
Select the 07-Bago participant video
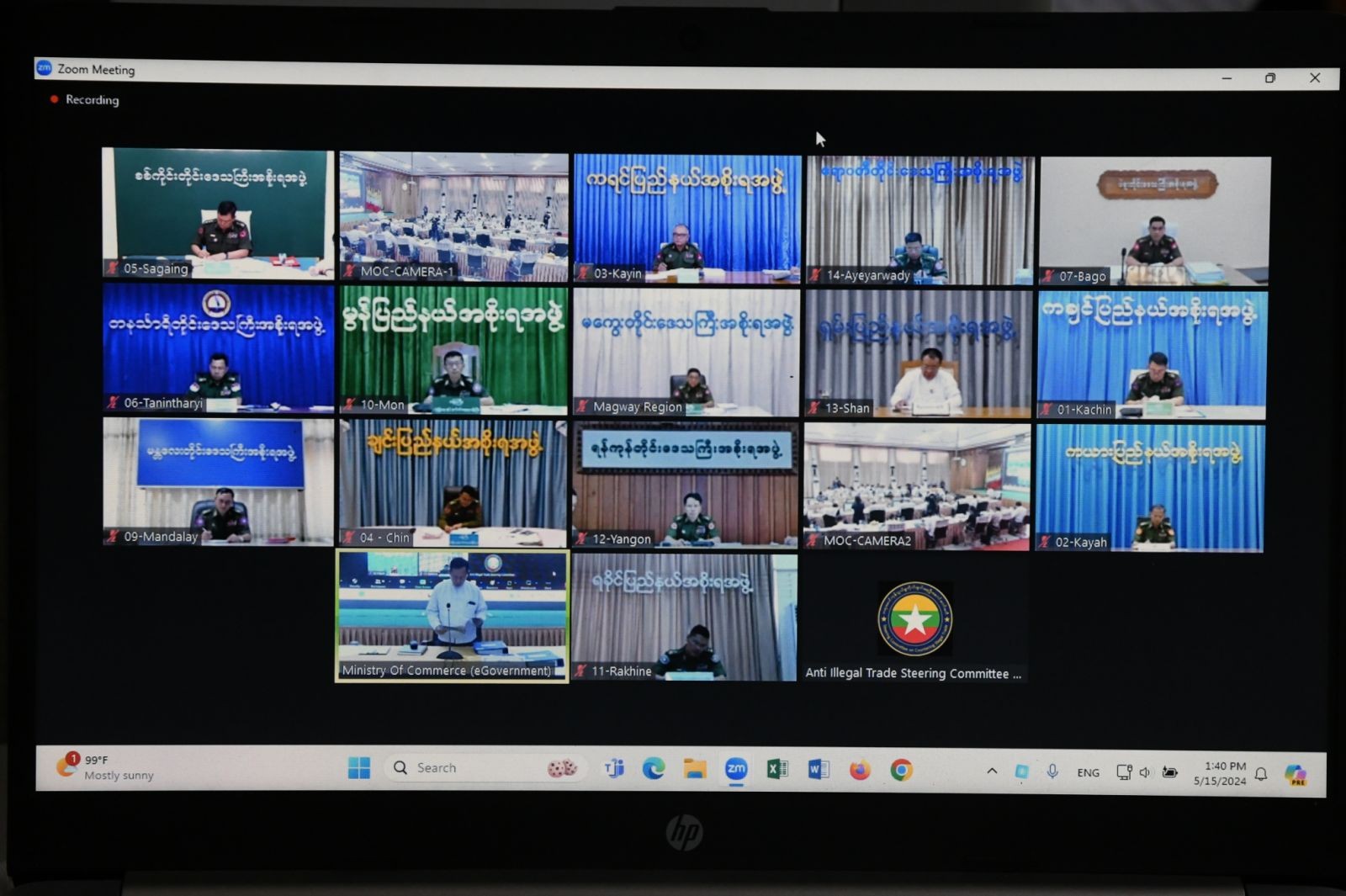click(x=1154, y=221)
